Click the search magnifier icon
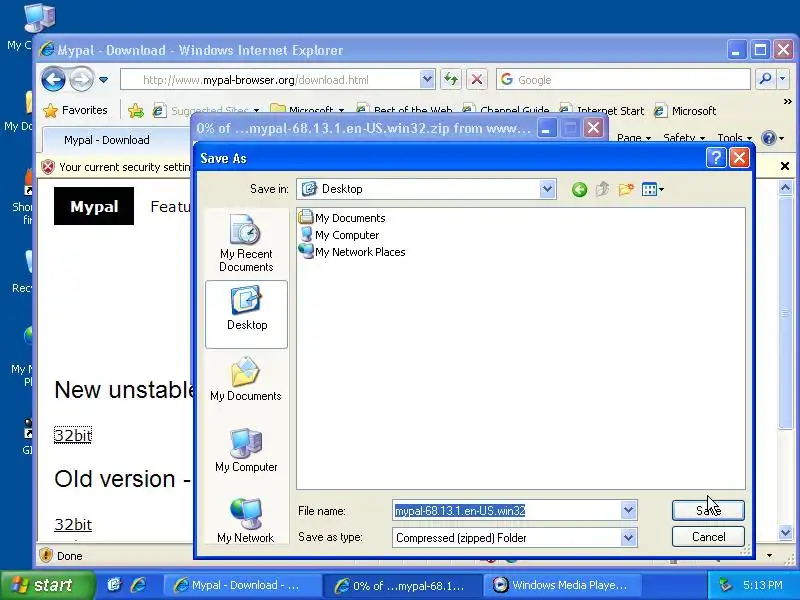This screenshot has width=800, height=600. pyautogui.click(x=765, y=79)
